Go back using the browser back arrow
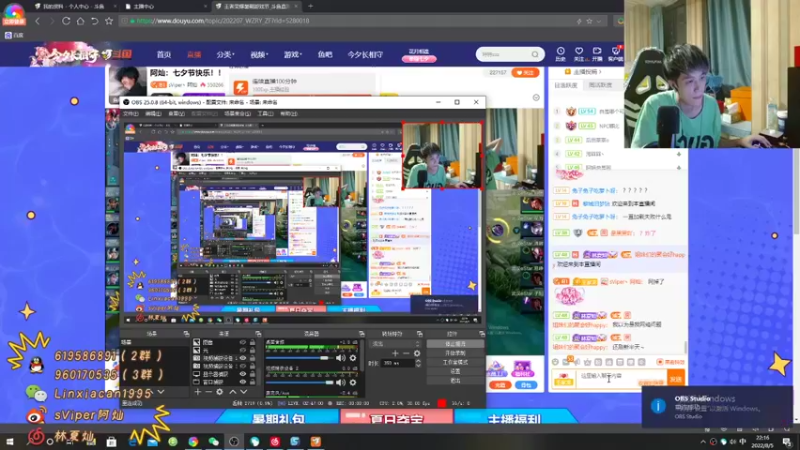 pos(37,21)
